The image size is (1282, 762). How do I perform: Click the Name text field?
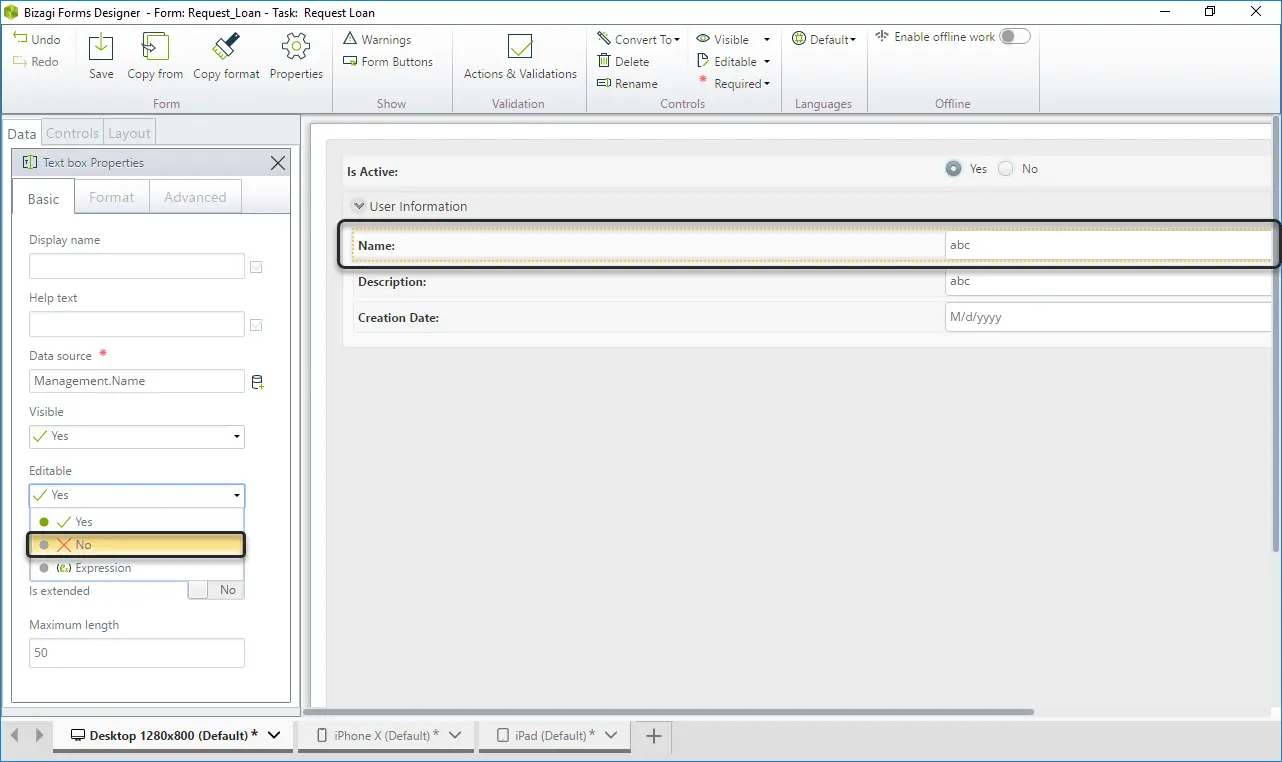[1108, 245]
